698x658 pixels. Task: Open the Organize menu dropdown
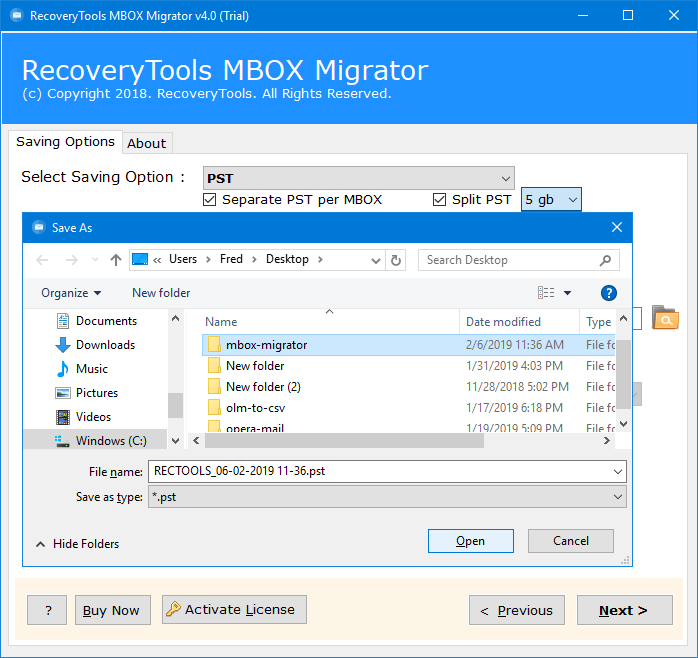71,293
